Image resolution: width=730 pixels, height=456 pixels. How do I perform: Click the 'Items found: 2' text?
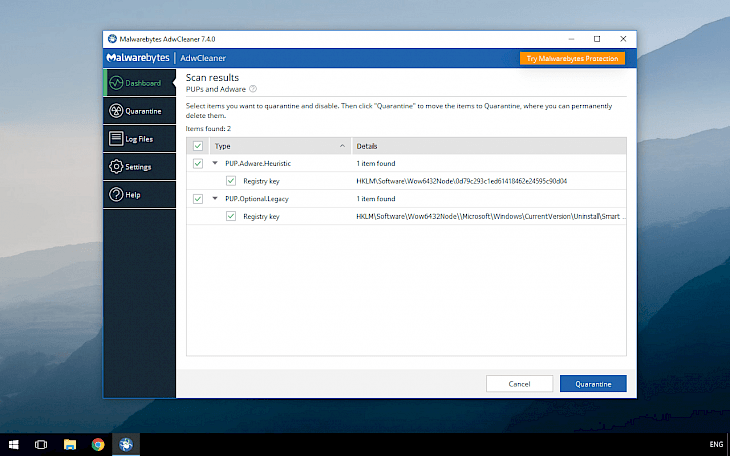pos(208,129)
